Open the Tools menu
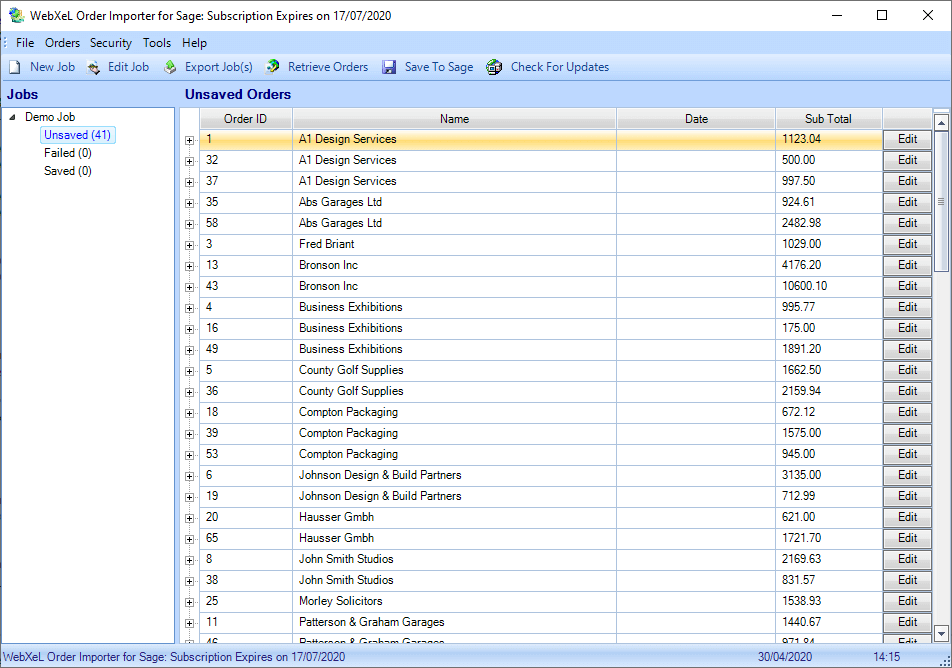This screenshot has width=952, height=668. coord(157,43)
